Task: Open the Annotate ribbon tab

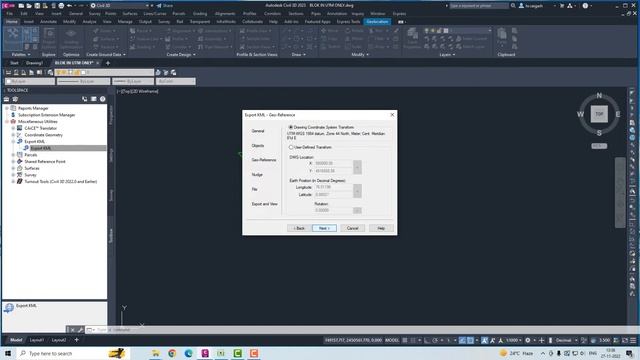Action: (48, 22)
